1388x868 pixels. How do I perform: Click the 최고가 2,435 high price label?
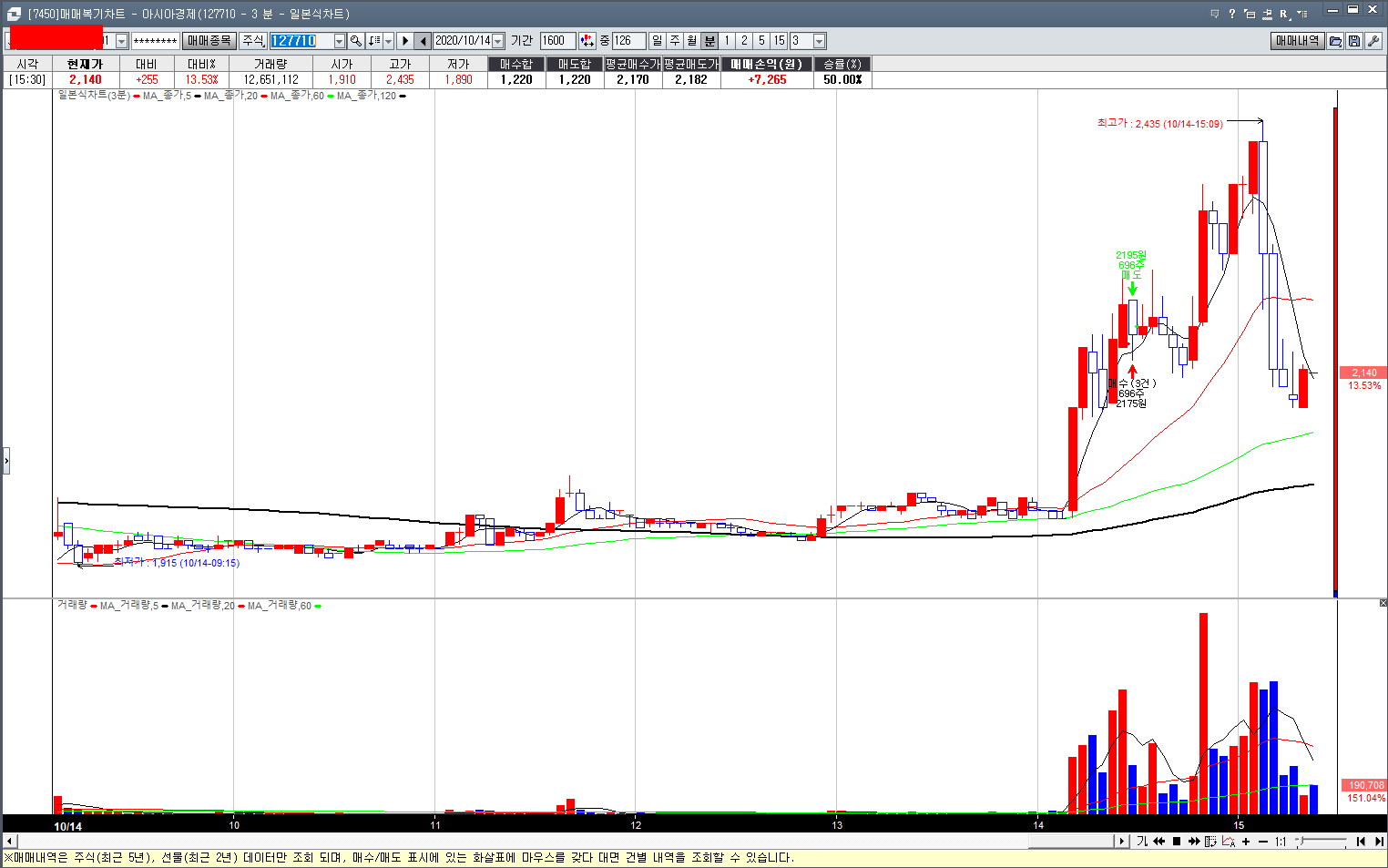coord(1160,123)
